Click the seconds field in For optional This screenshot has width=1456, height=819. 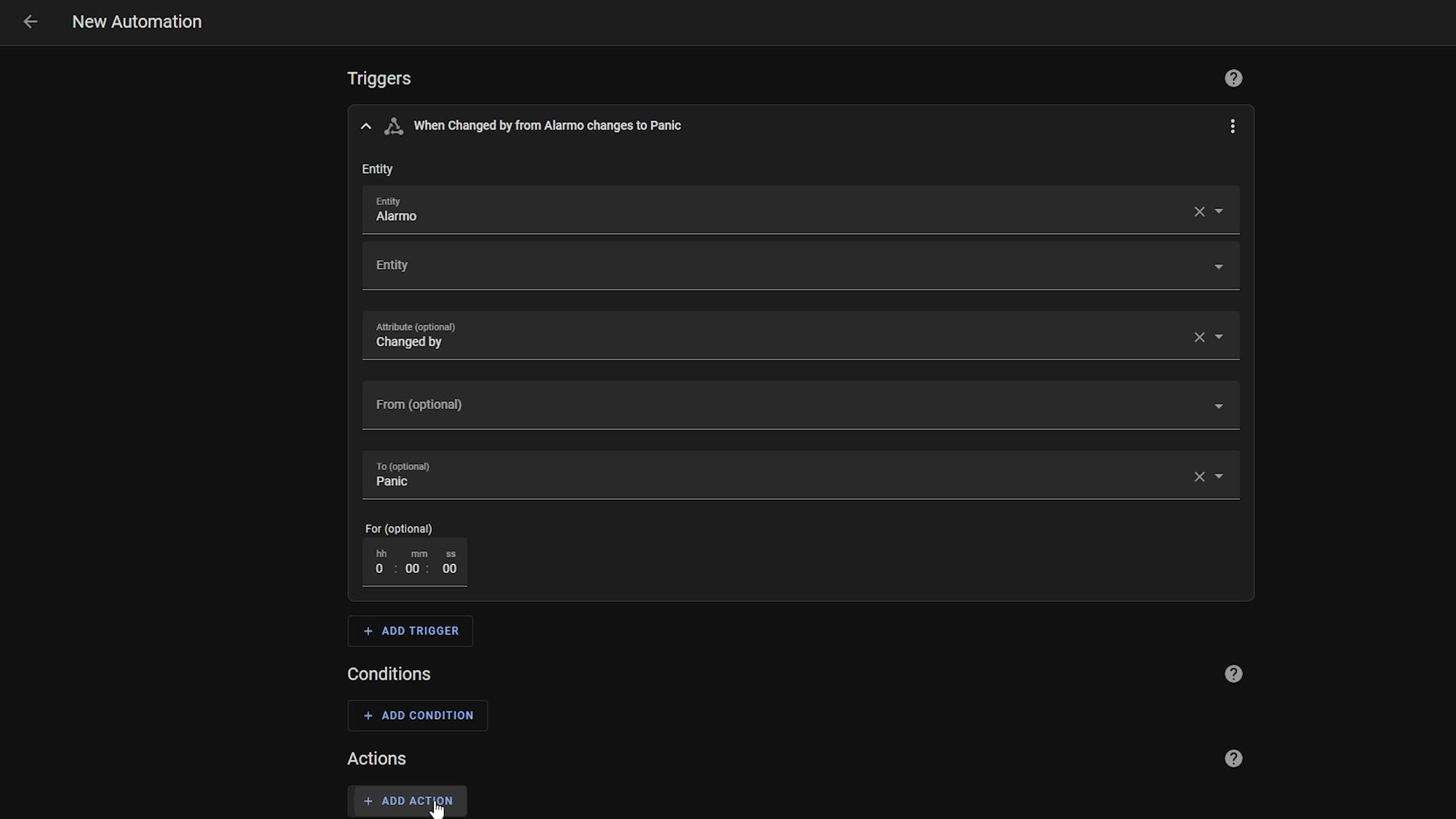pos(450,568)
